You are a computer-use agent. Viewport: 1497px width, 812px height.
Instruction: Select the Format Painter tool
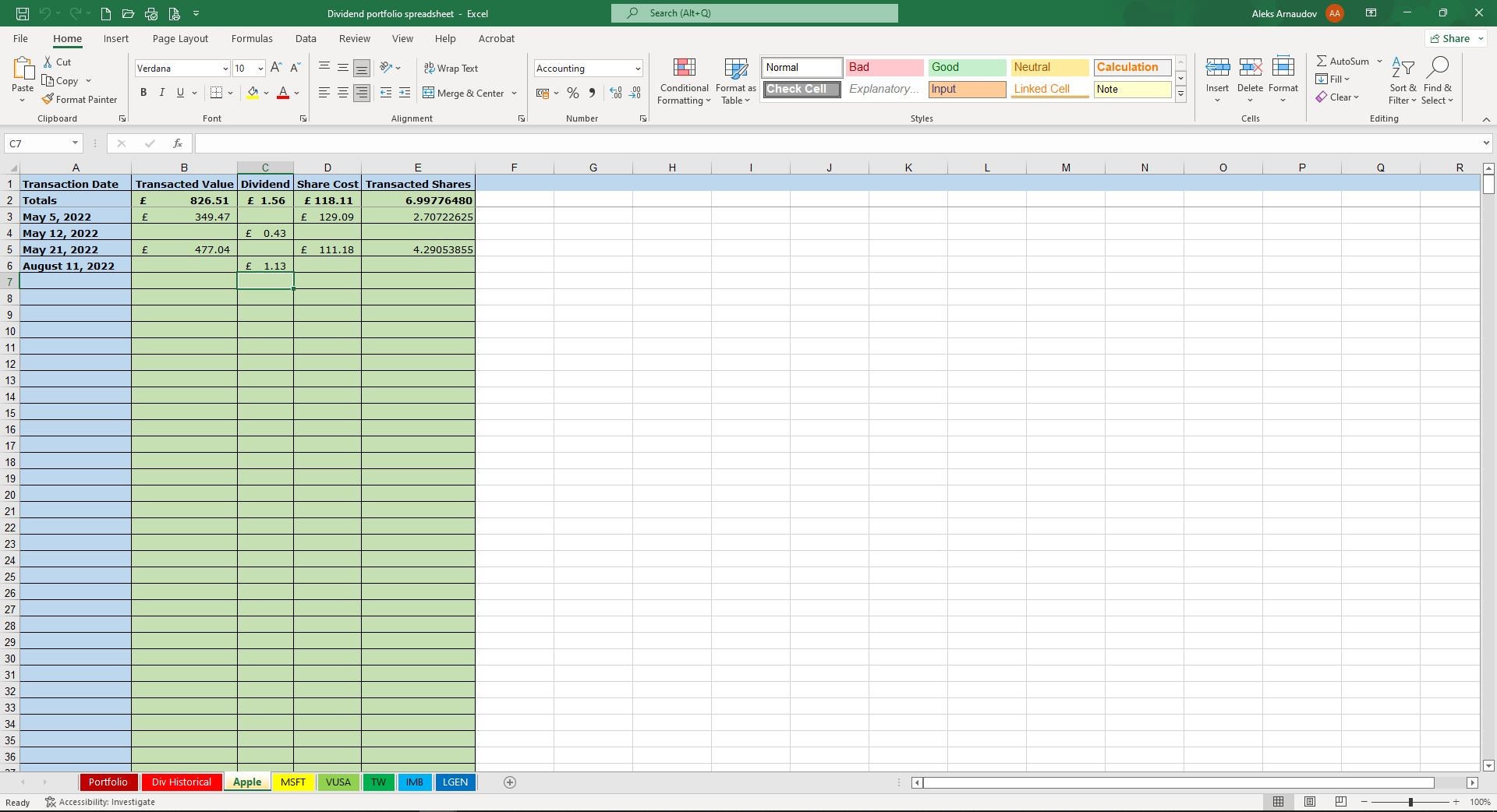pos(80,99)
